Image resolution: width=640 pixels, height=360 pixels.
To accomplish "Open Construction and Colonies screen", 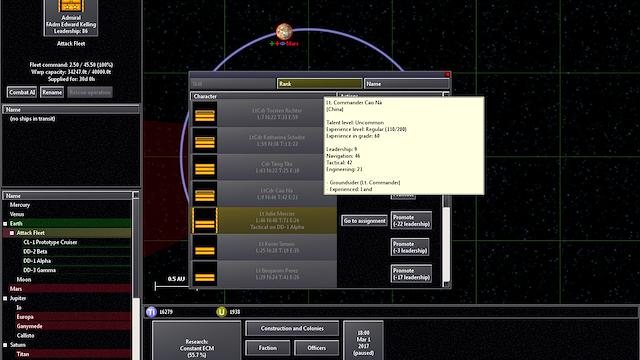I will [x=292, y=329].
